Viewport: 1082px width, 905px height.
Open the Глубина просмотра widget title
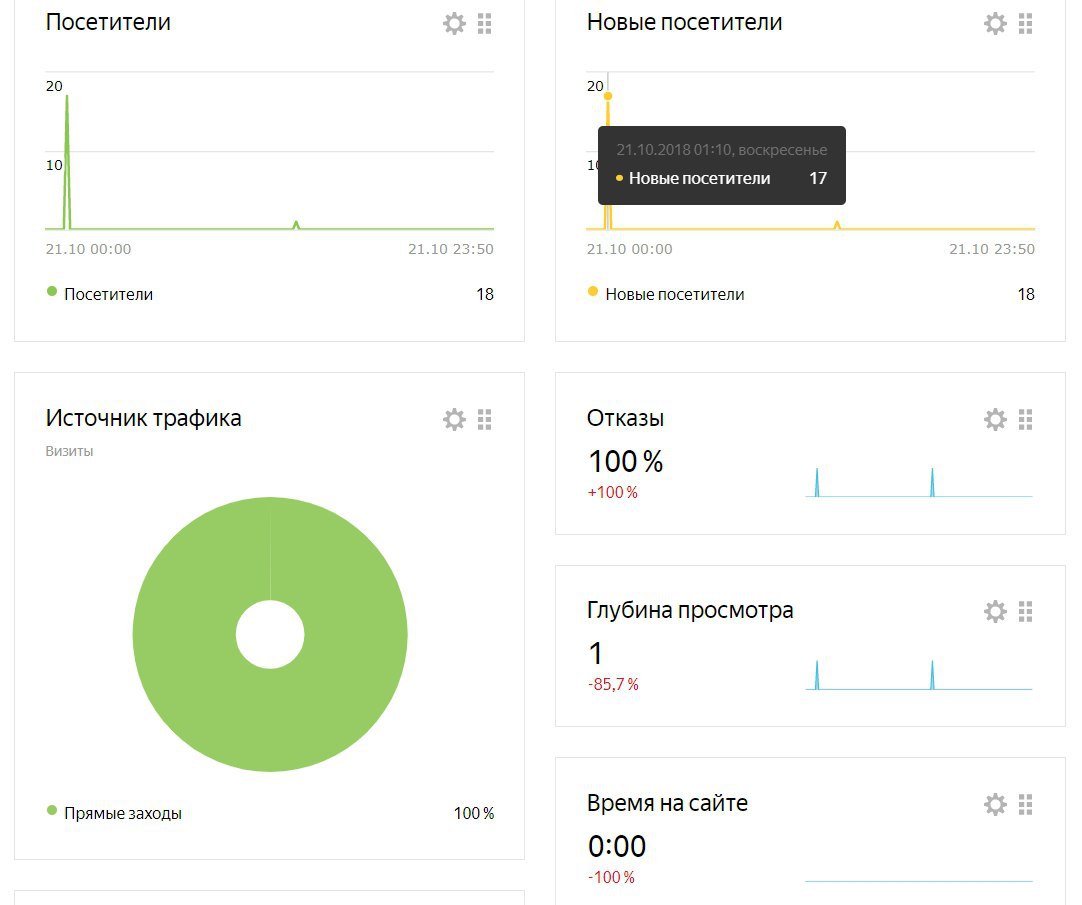[x=690, y=611]
